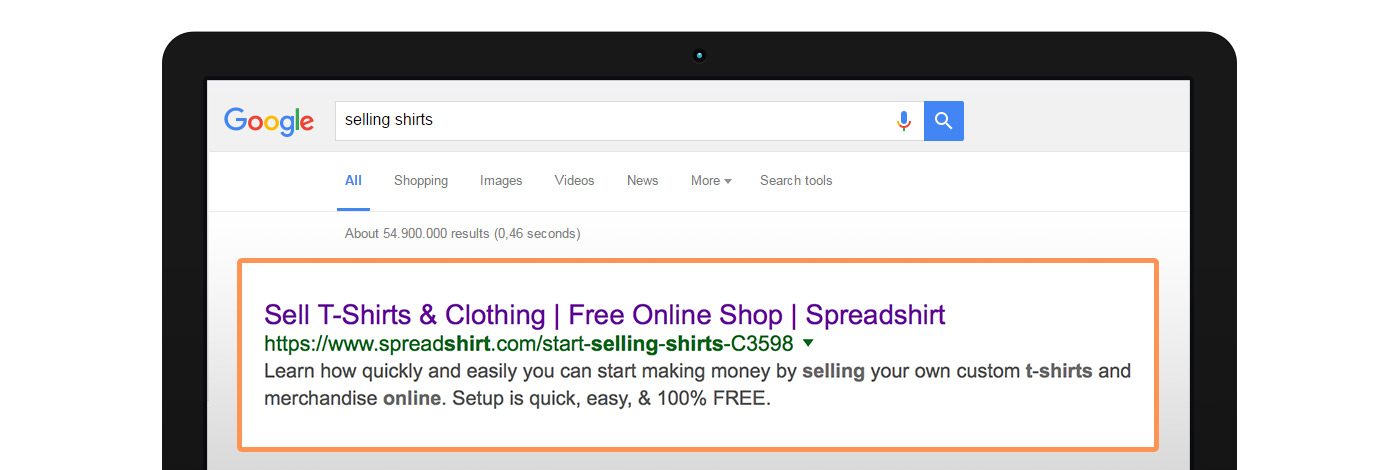1400x470 pixels.
Task: Click the 'About 54.900.000 results' text
Action: pos(462,234)
